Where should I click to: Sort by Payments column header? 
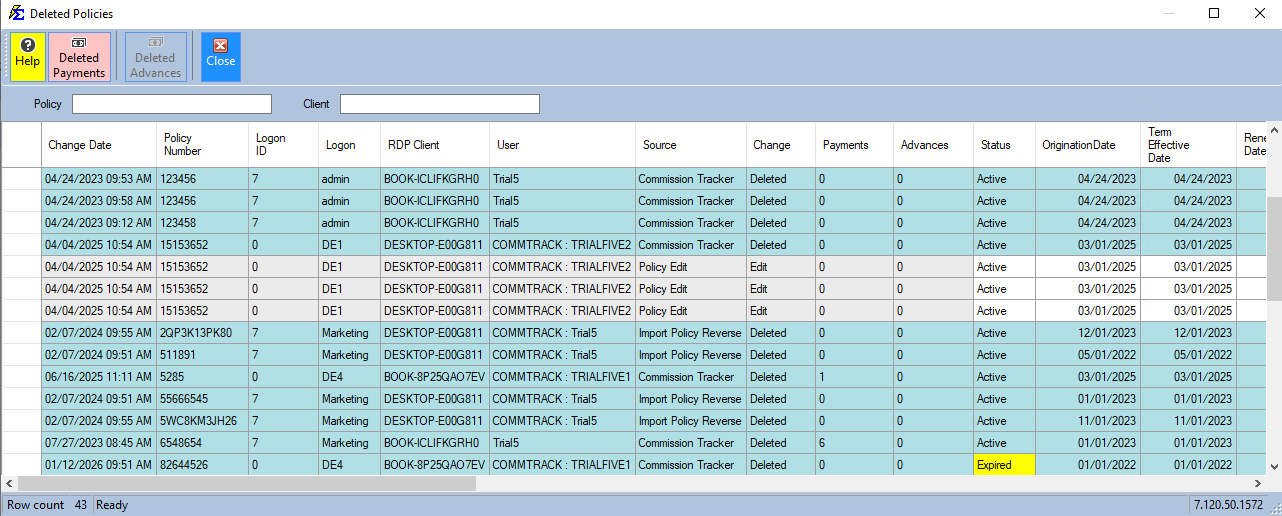tap(855, 145)
